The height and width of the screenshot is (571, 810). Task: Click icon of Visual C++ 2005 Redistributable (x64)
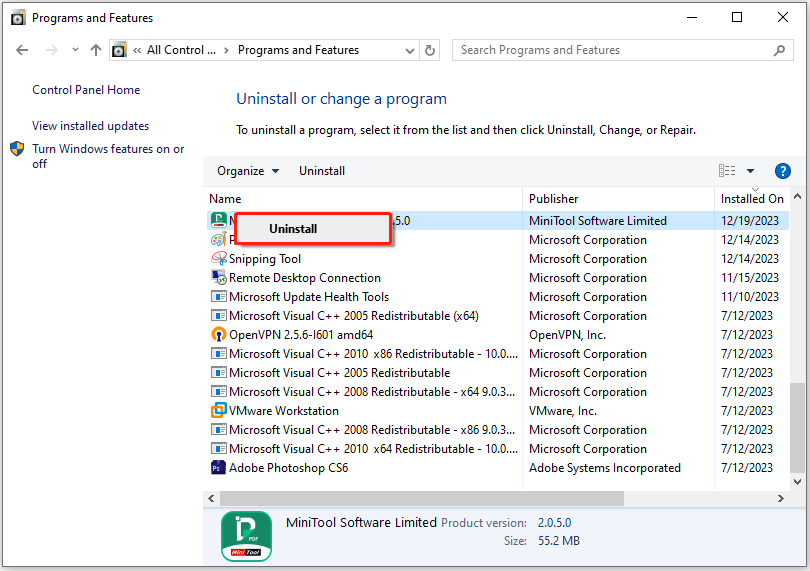(219, 315)
